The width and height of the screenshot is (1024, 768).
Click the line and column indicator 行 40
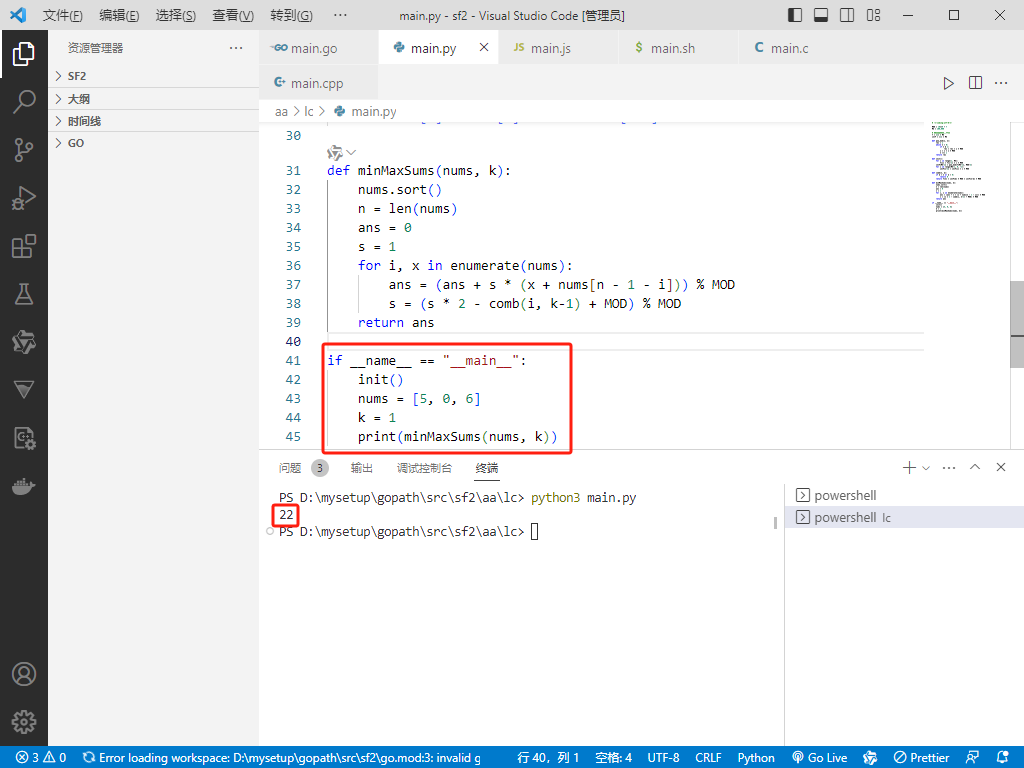pos(548,758)
